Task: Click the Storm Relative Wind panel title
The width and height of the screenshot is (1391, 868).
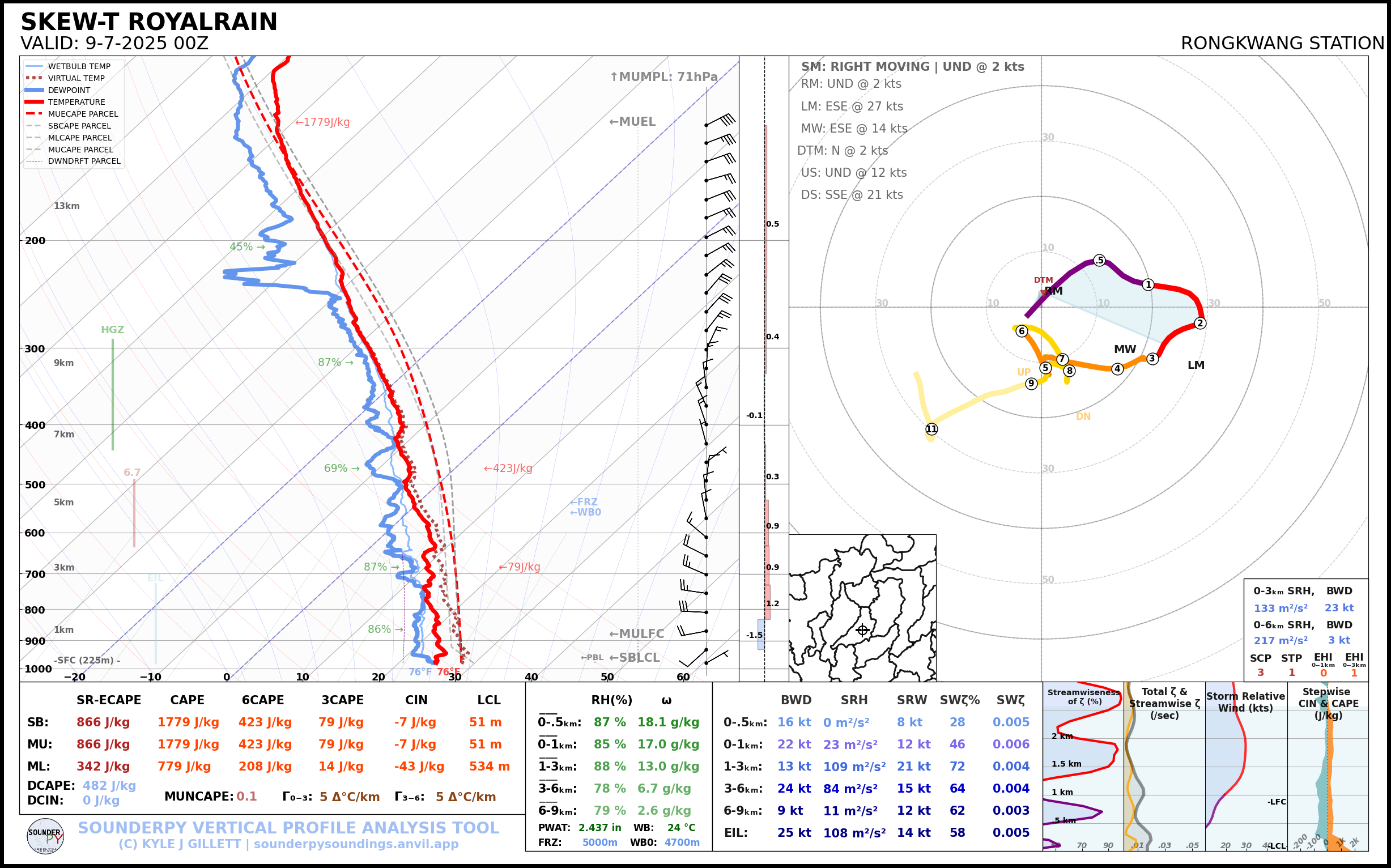Action: (x=1245, y=702)
